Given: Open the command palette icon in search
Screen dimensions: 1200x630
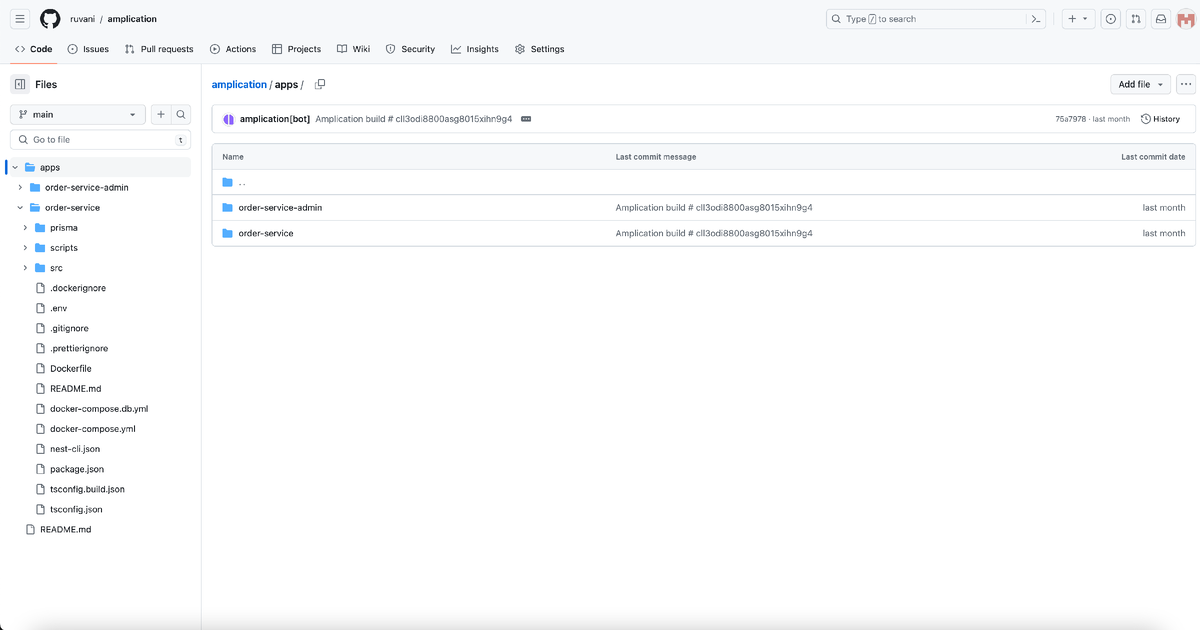Looking at the screenshot, I should pyautogui.click(x=1037, y=19).
